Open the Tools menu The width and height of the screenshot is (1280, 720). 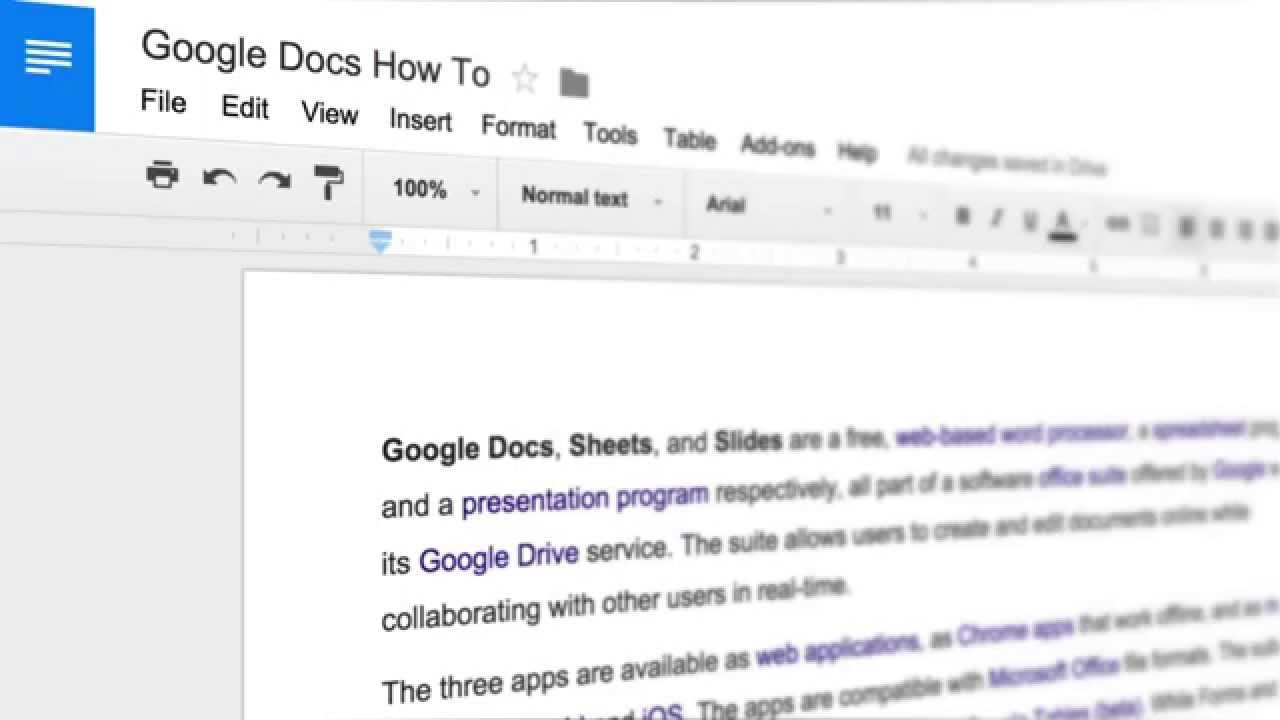(x=610, y=132)
